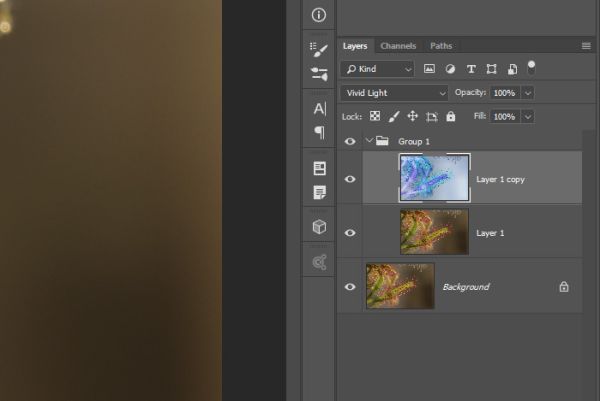The height and width of the screenshot is (401, 600).
Task: Filter layers by adjustment layers icon
Action: [x=450, y=69]
